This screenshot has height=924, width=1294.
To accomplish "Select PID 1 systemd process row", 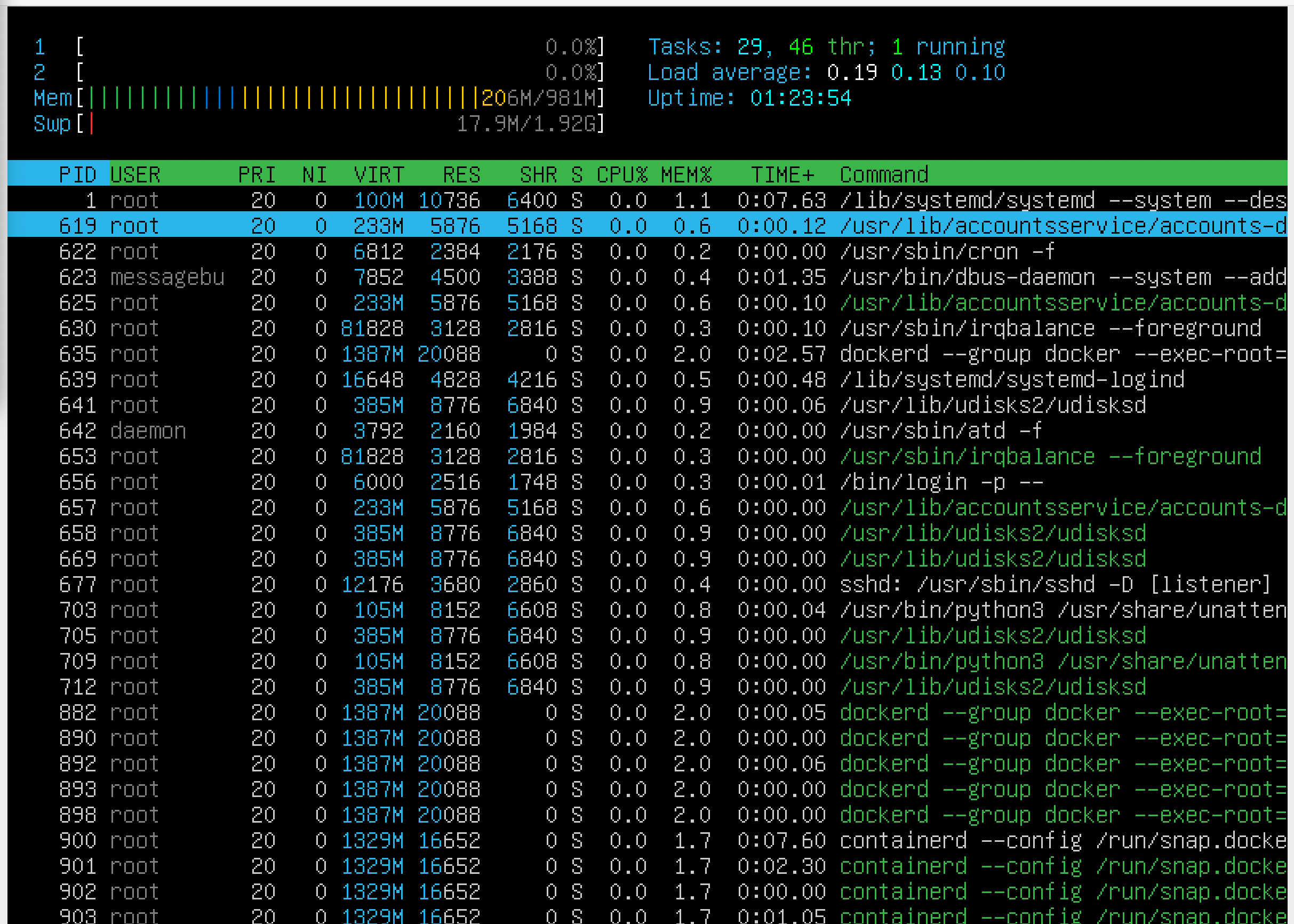I will (648, 200).
